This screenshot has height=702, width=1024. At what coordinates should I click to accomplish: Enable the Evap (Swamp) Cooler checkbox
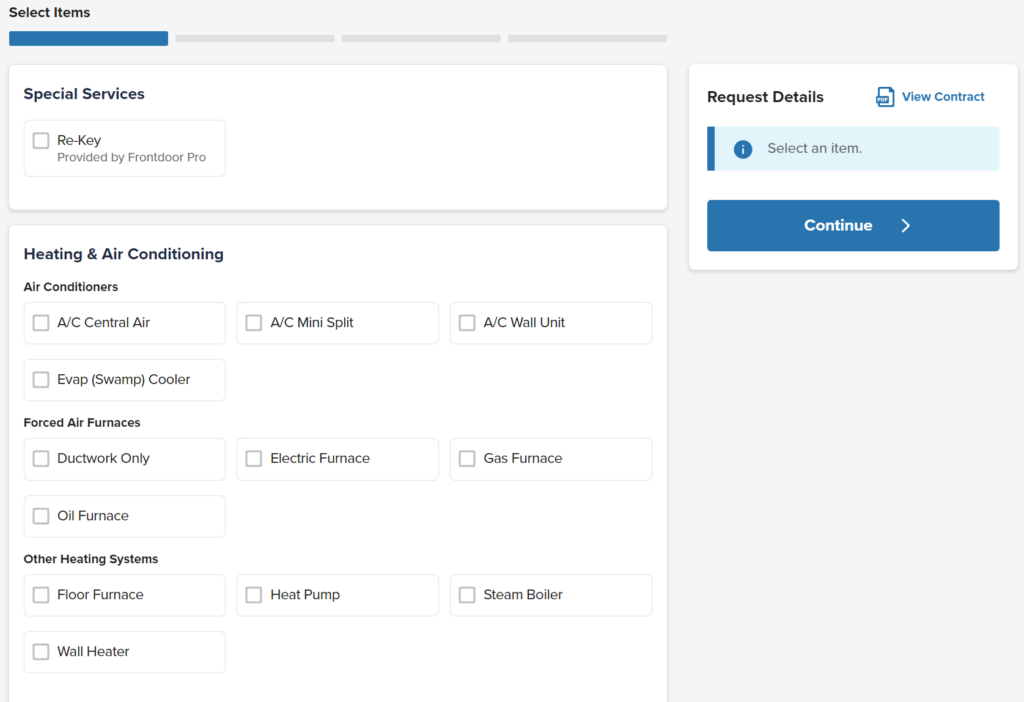pos(40,379)
